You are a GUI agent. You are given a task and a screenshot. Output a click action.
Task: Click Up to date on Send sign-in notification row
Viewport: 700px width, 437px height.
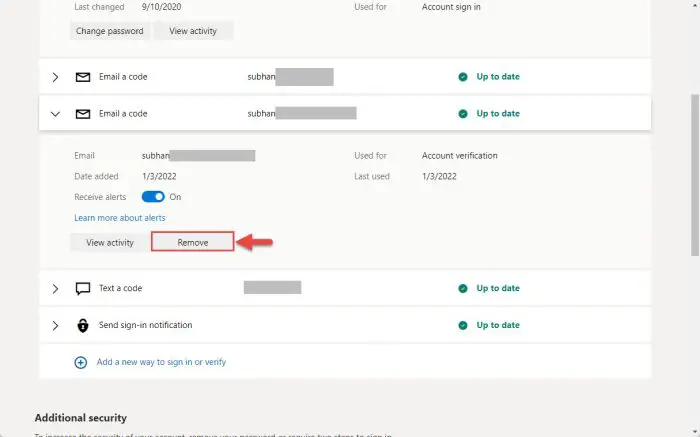pyautogui.click(x=498, y=325)
